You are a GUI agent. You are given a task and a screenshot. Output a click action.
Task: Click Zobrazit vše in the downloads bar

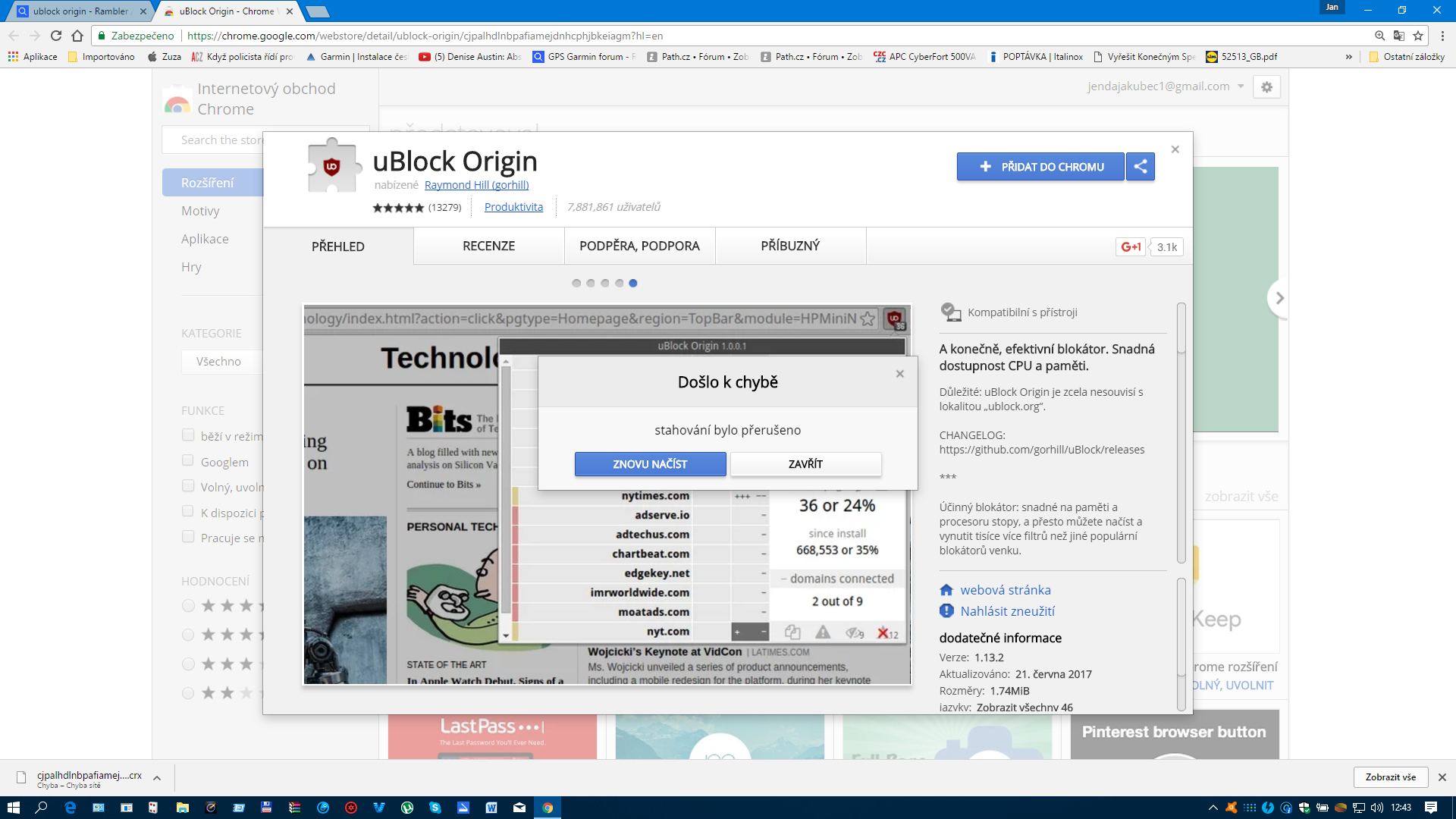point(1391,777)
